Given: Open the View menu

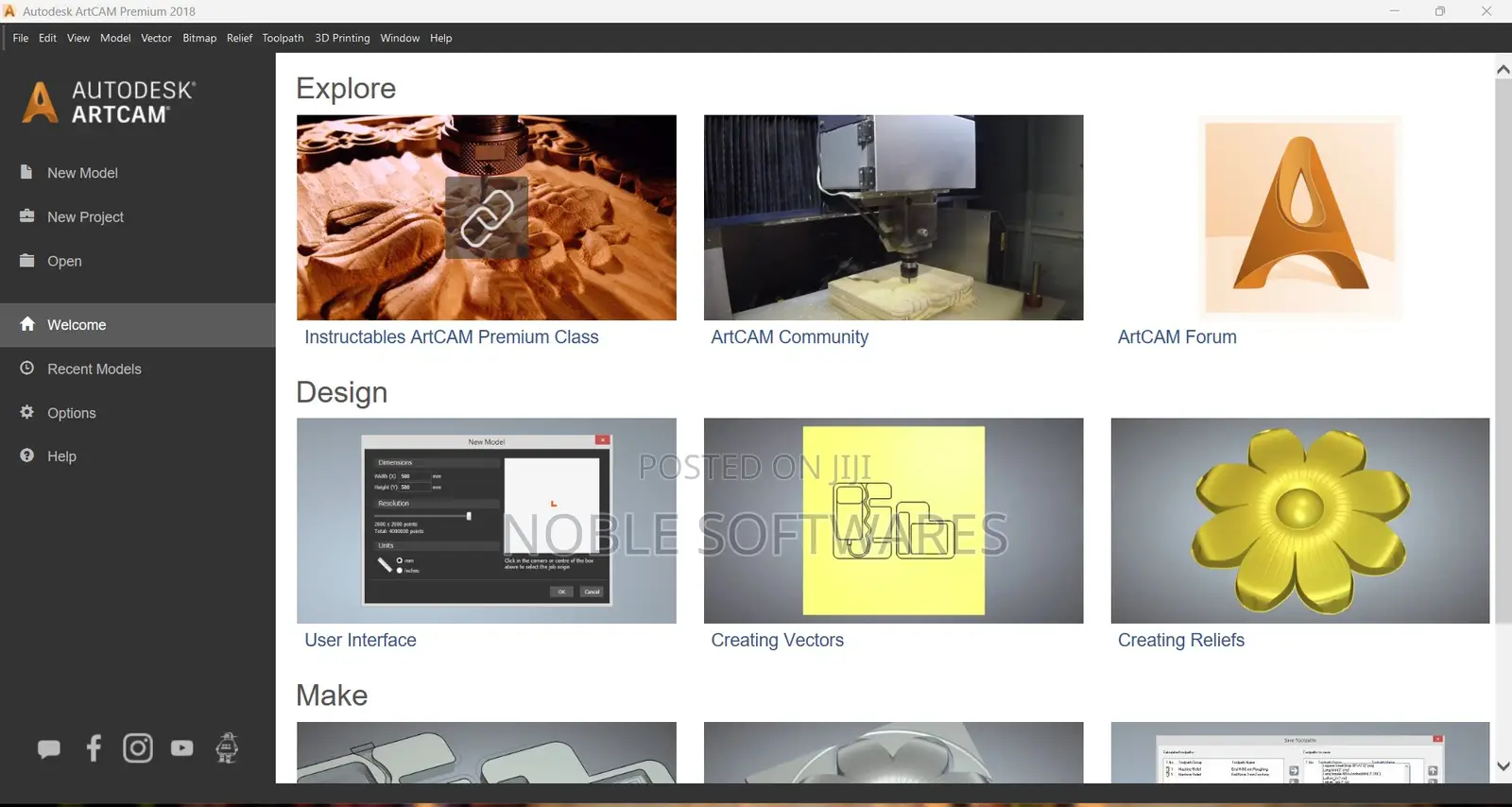Looking at the screenshot, I should click(x=78, y=38).
